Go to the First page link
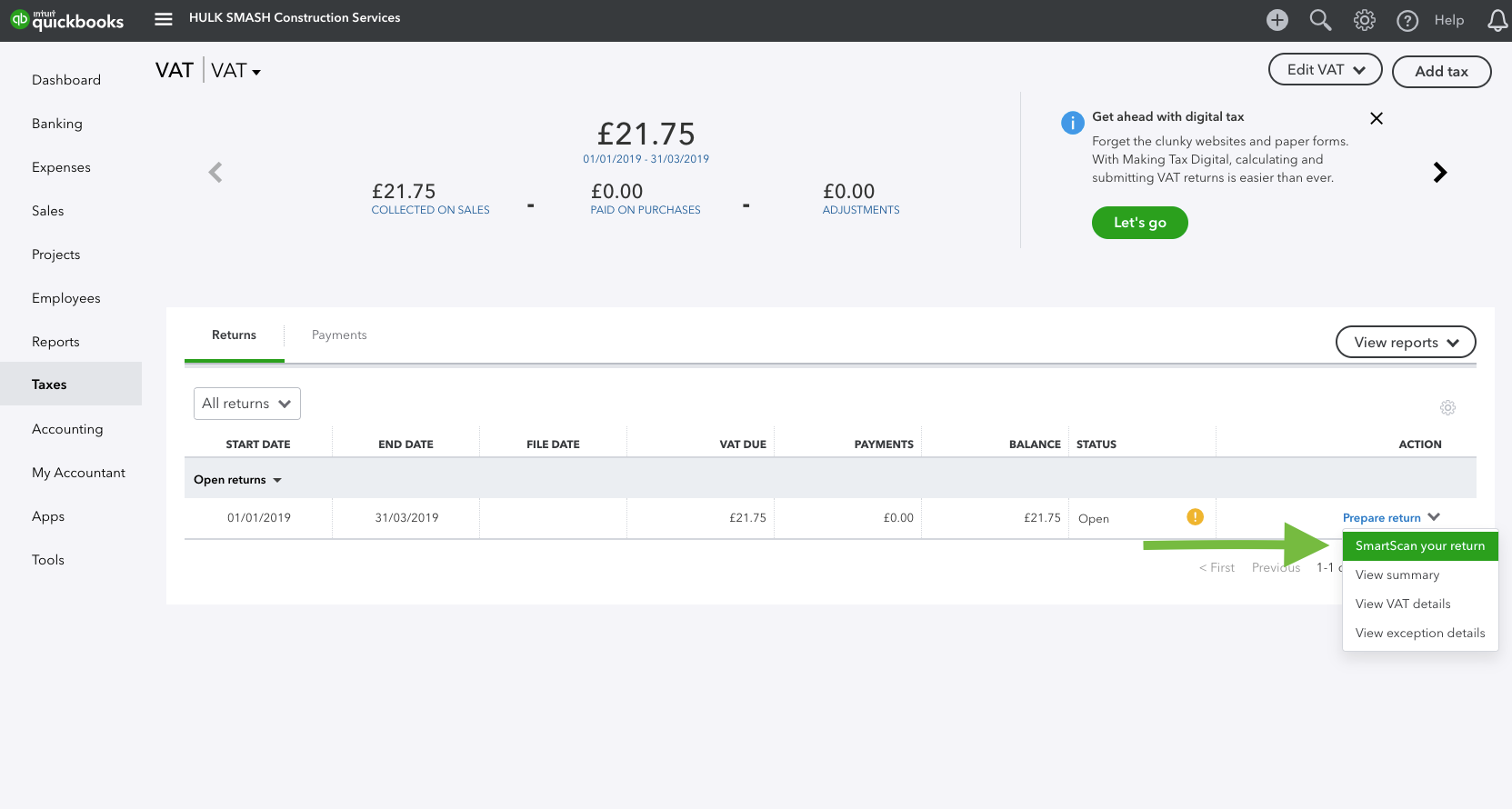1512x809 pixels. [x=1217, y=568]
